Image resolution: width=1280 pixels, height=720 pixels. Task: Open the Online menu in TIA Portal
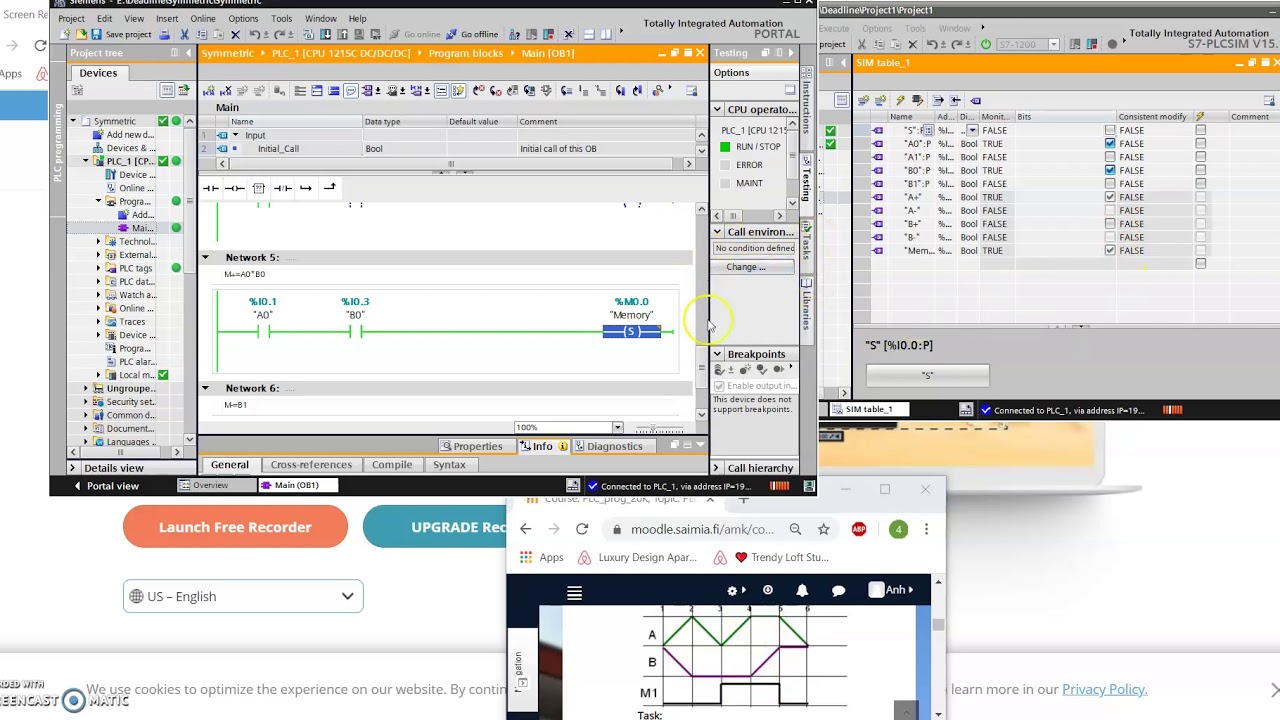tap(202, 18)
